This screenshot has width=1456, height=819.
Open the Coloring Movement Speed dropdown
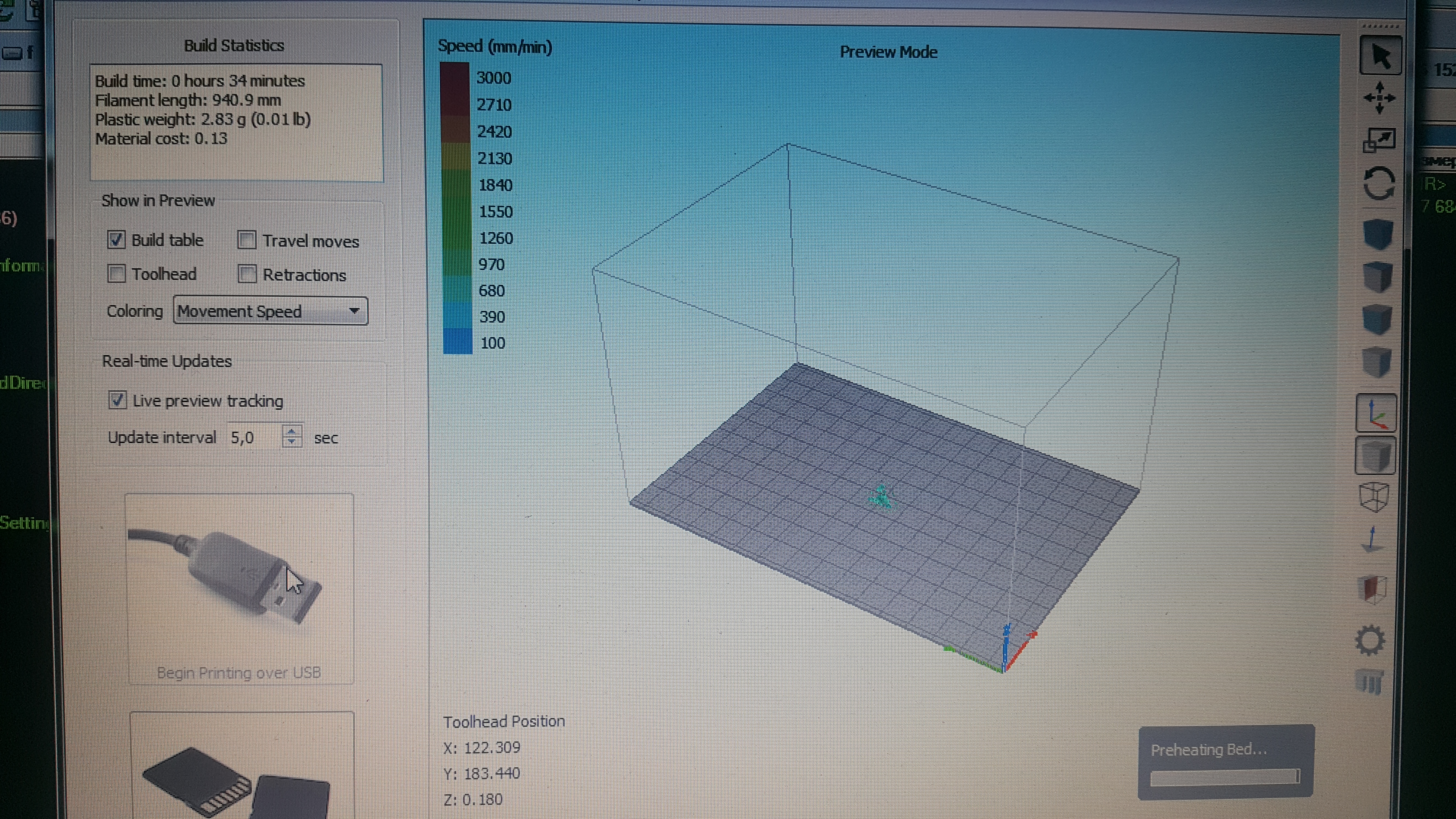point(270,311)
